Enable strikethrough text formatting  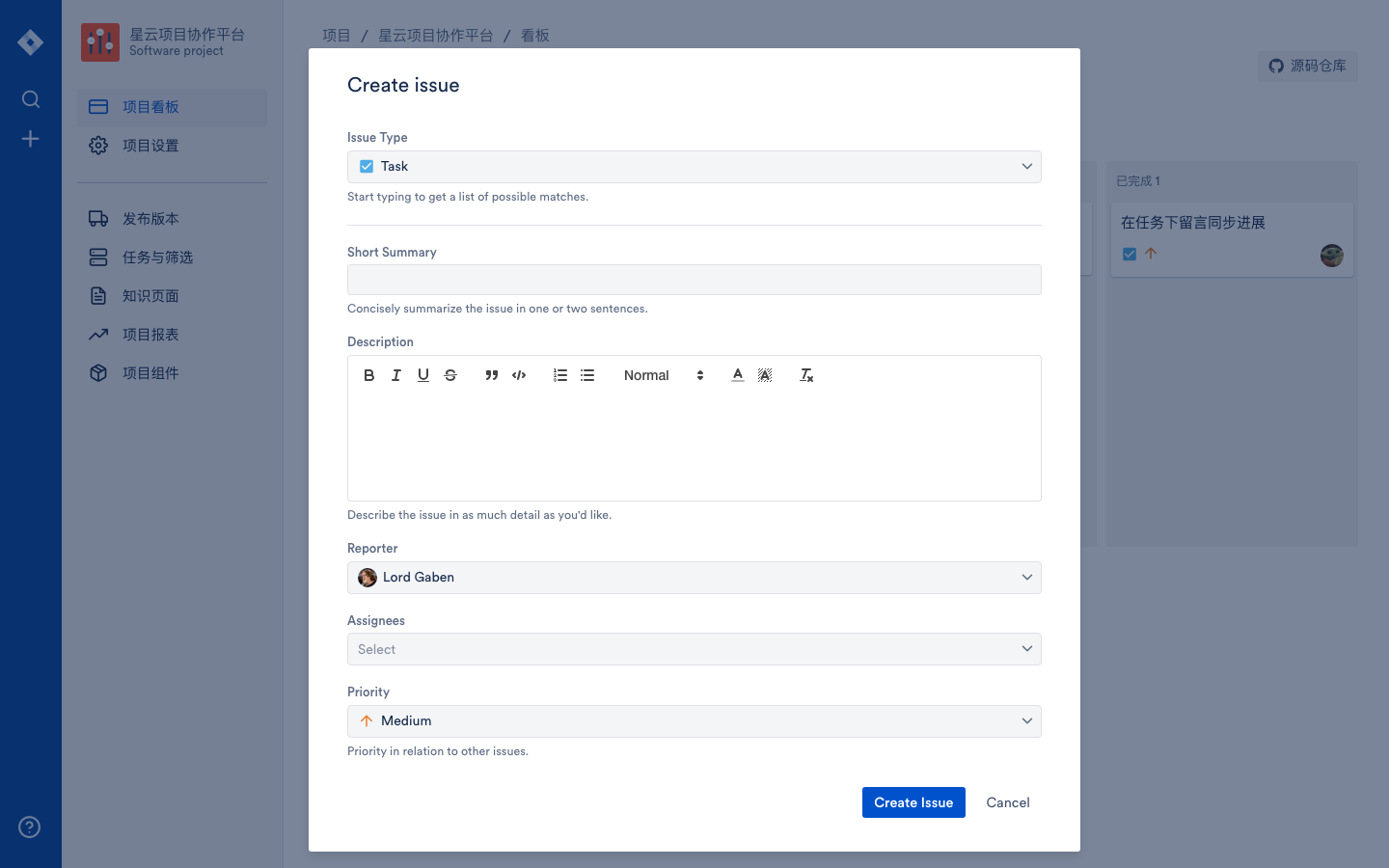point(450,375)
